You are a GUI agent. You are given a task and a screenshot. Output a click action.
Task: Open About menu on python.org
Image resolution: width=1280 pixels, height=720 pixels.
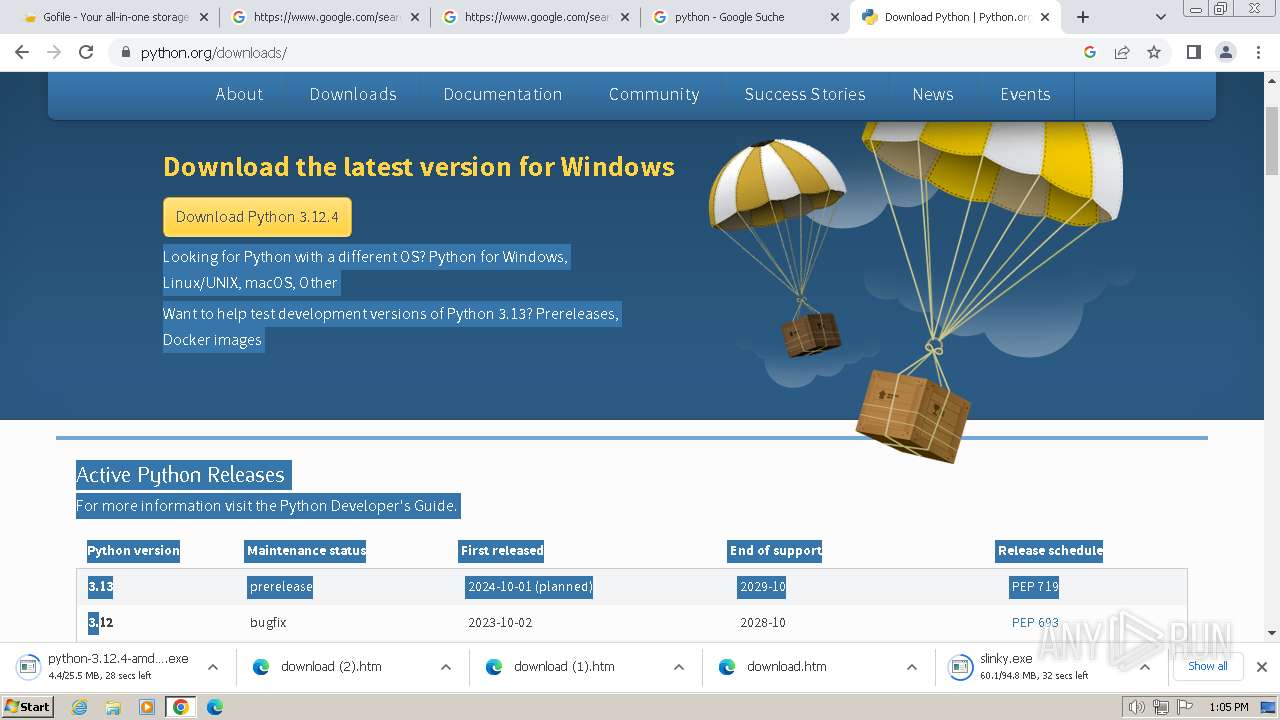239,94
